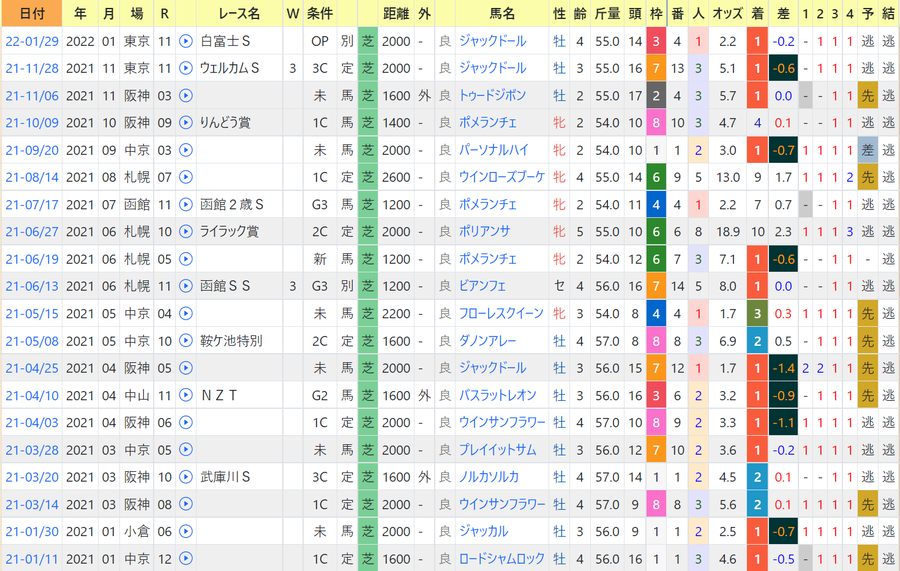Click play icon in the 21-04/03 row
900x571 pixels.
click(185, 422)
